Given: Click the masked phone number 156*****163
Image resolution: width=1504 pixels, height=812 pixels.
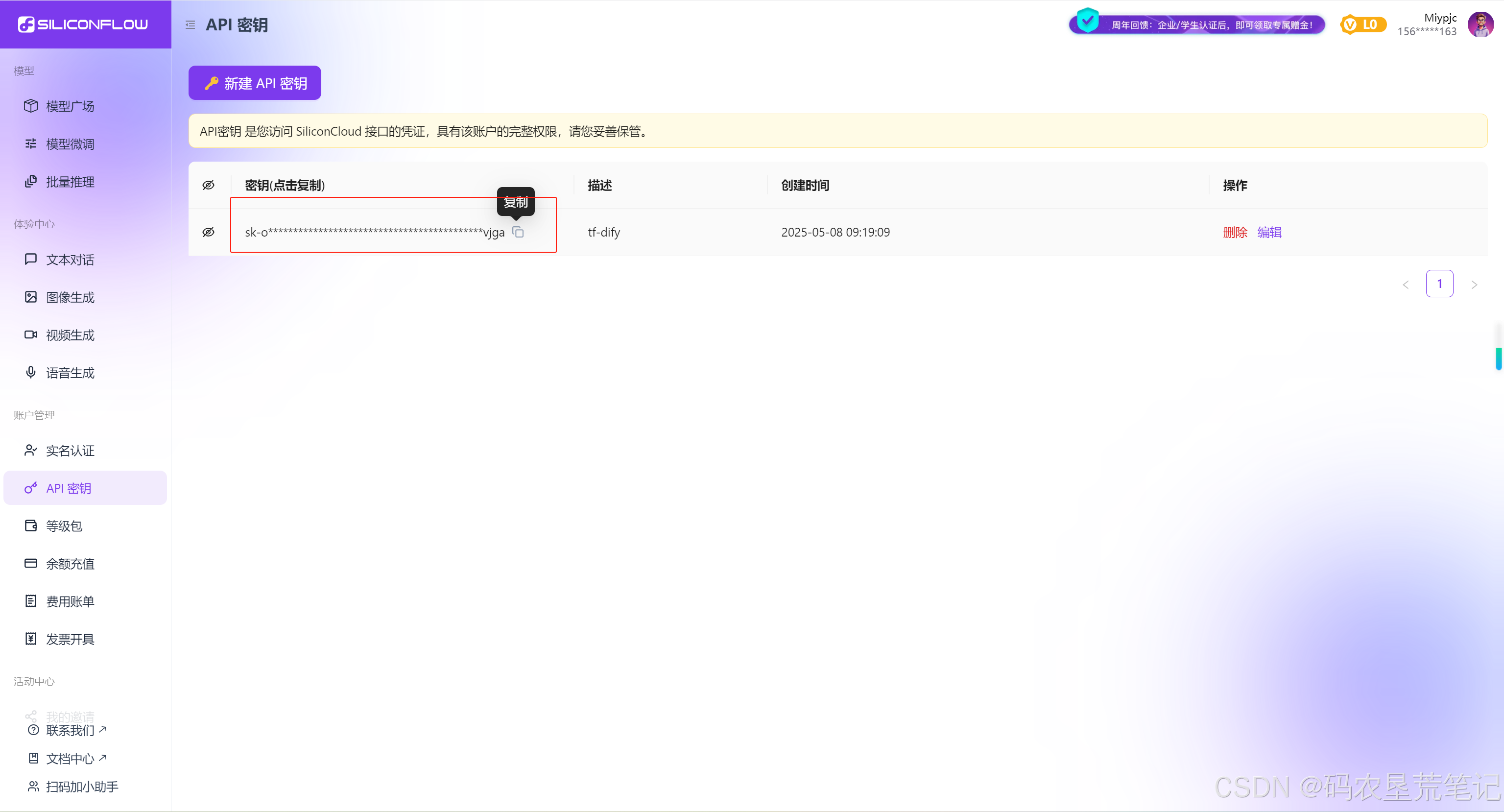Looking at the screenshot, I should click(1426, 31).
